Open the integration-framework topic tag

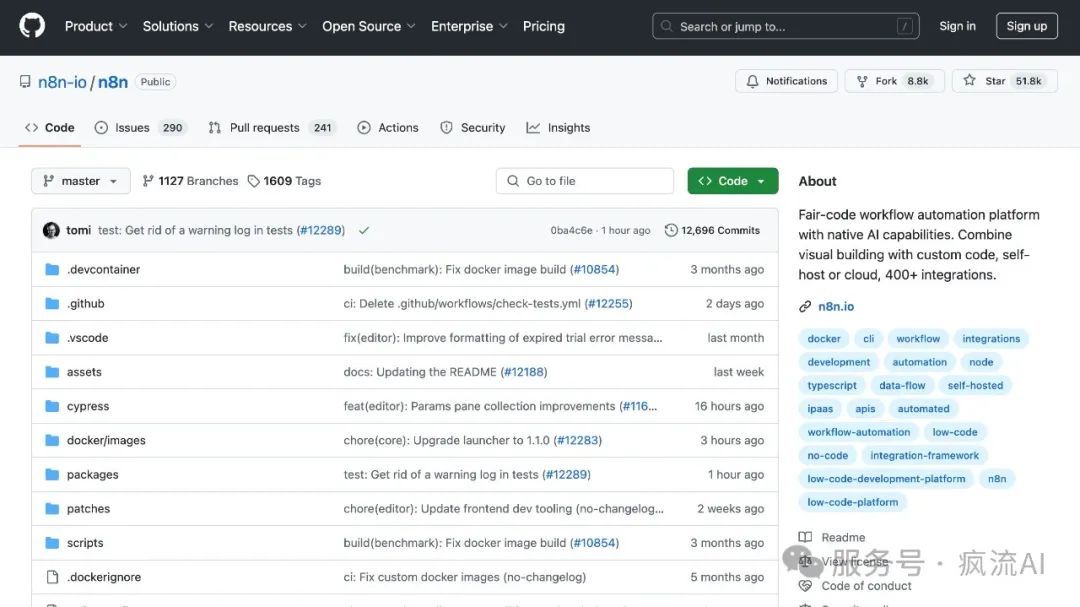[x=924, y=455]
